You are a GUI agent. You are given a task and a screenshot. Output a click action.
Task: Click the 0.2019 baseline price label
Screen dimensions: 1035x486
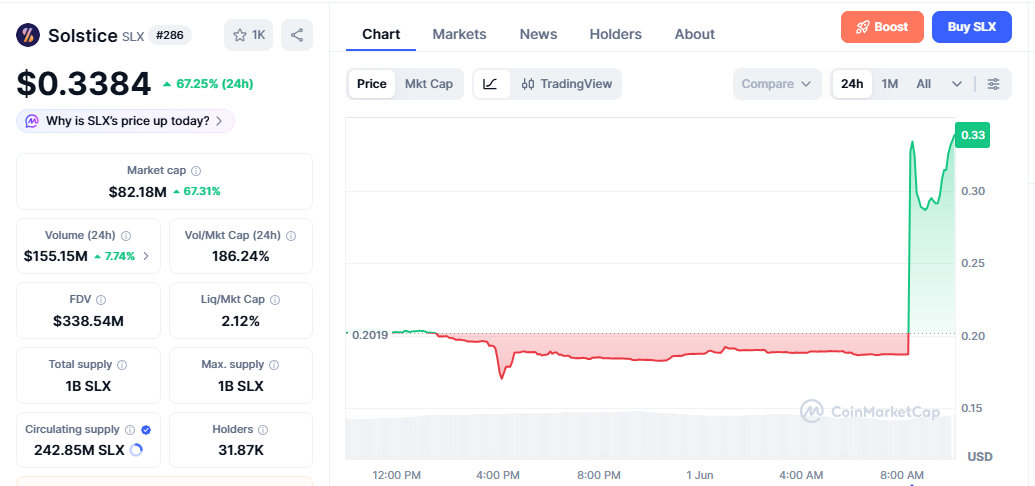click(370, 334)
